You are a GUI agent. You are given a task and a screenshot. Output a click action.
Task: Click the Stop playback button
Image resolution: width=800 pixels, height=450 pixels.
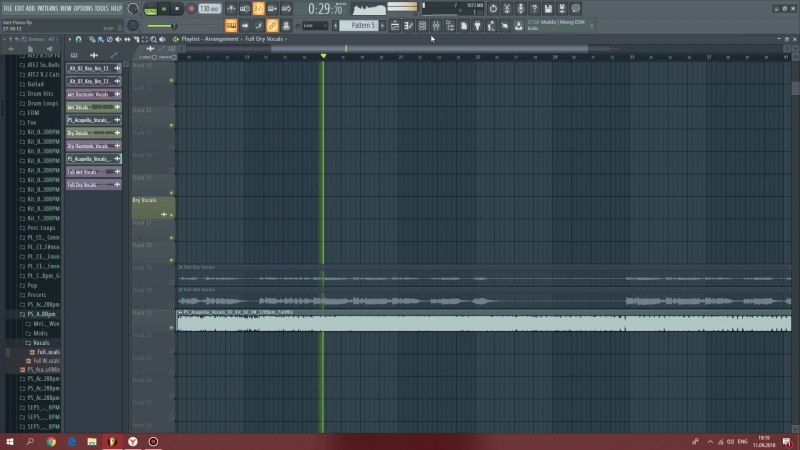click(x=177, y=9)
